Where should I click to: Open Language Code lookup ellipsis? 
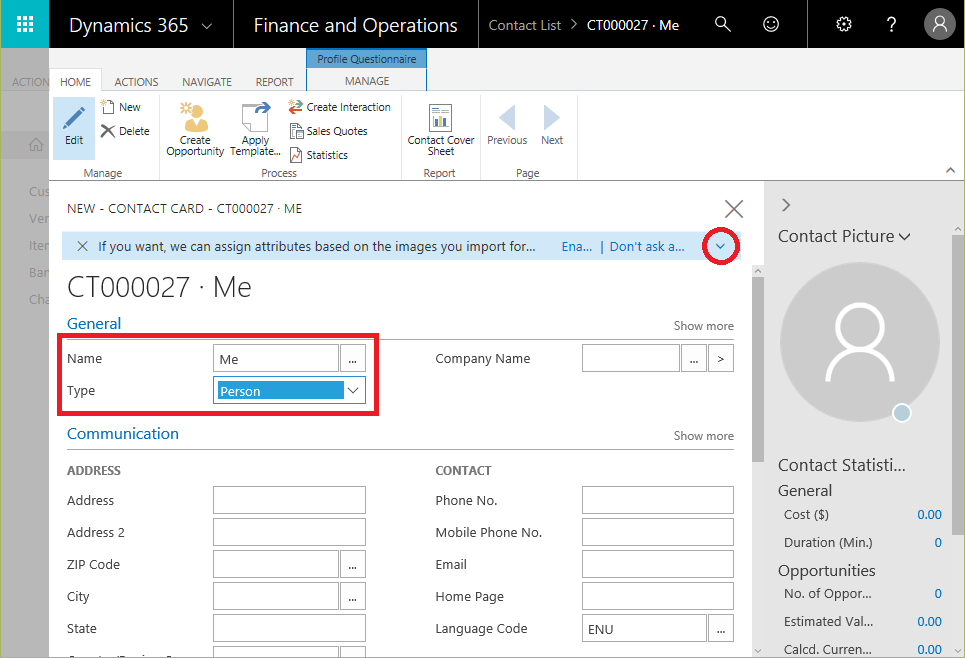(x=721, y=628)
